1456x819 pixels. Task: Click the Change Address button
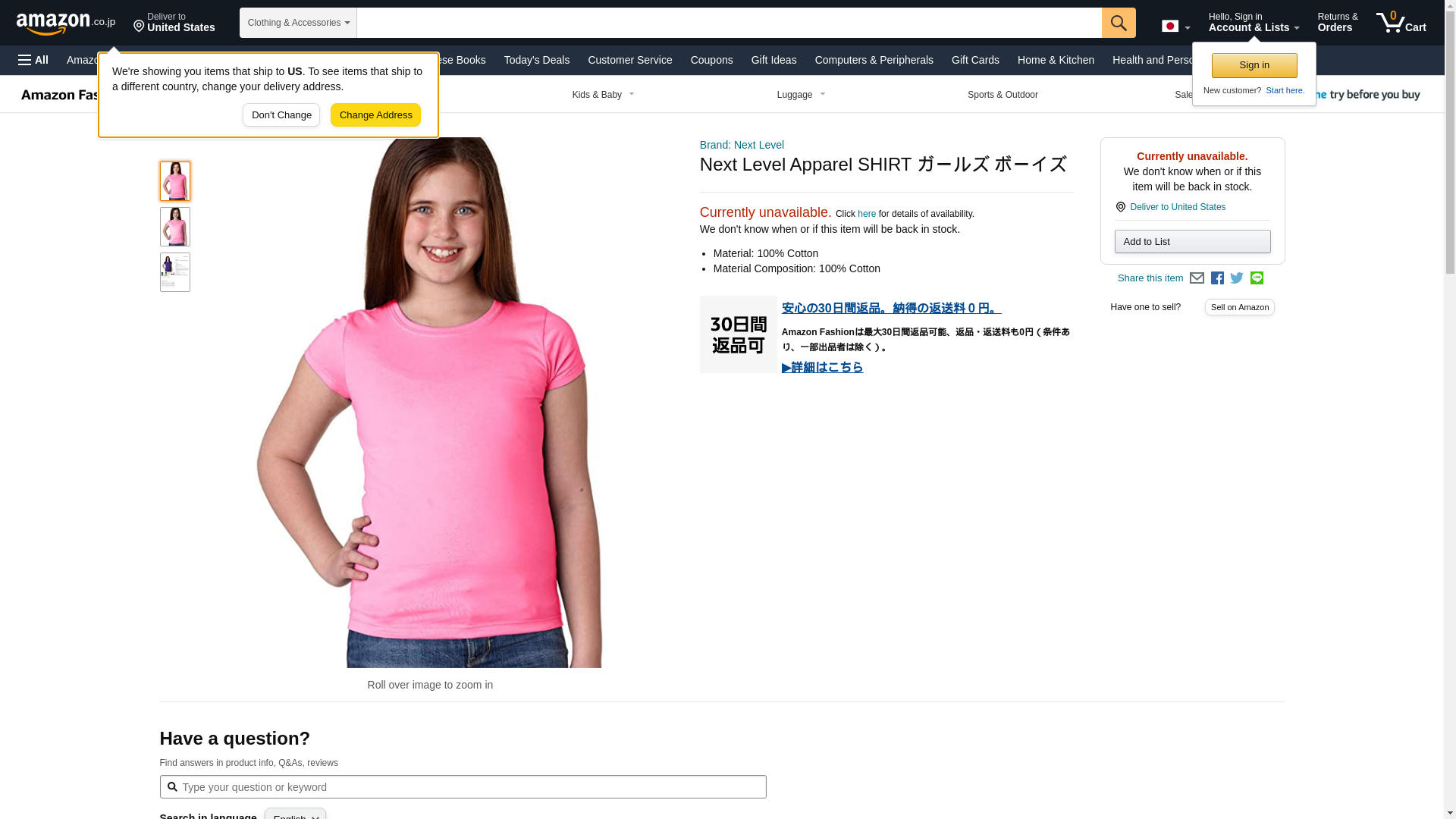(375, 115)
